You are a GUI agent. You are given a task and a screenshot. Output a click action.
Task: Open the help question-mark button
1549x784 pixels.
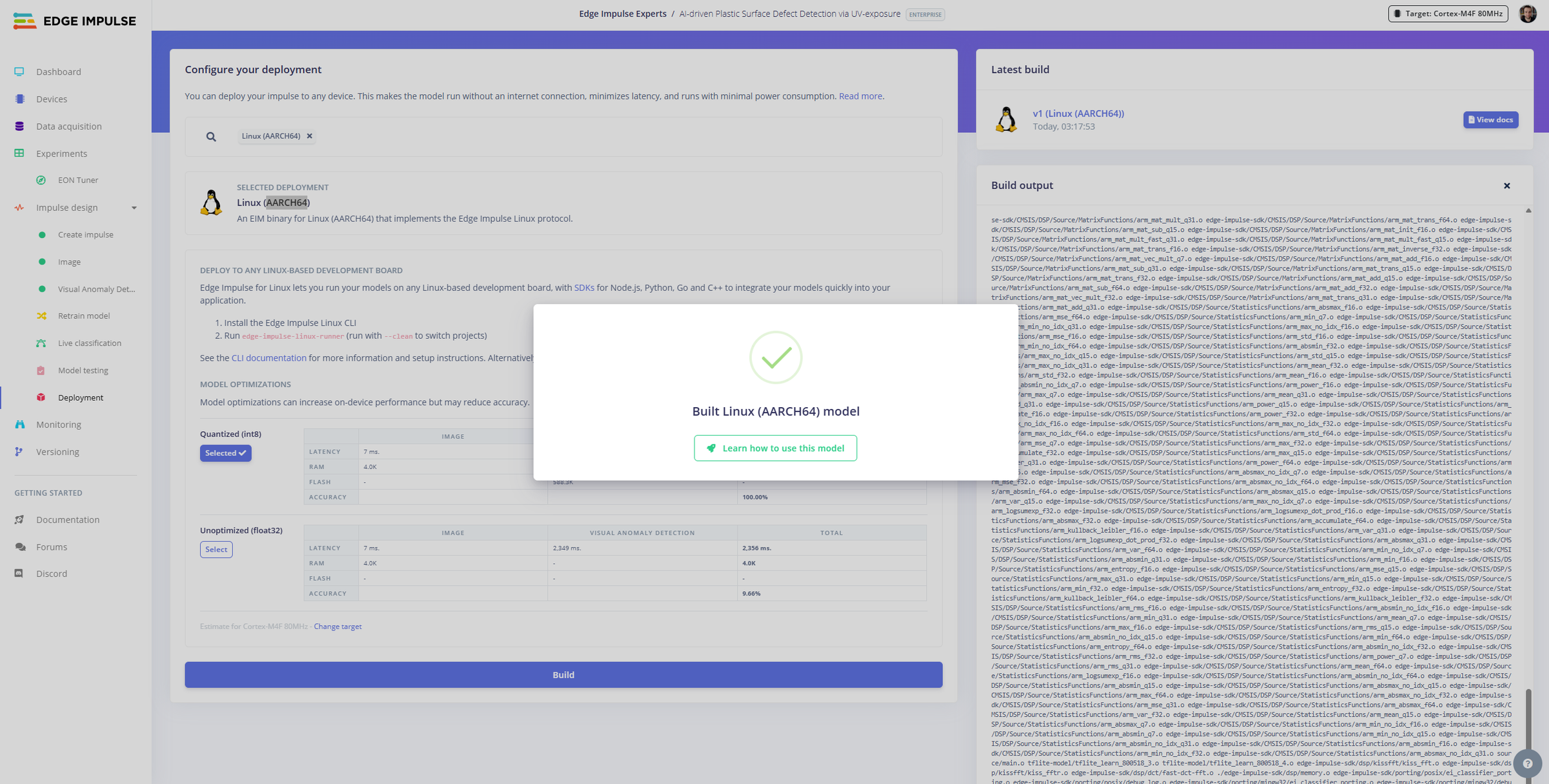[1528, 763]
